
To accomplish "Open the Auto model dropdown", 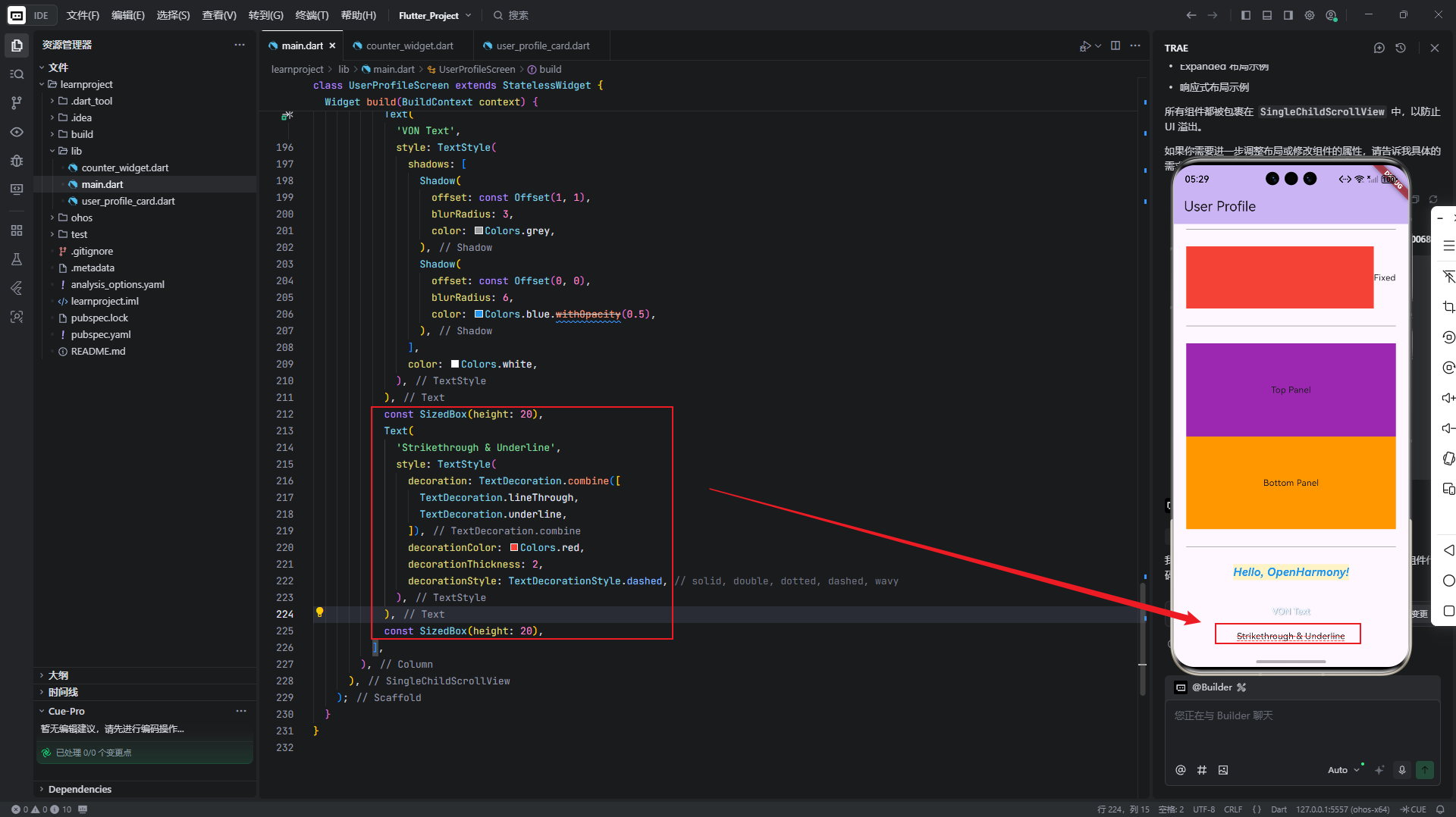I will (x=1343, y=770).
